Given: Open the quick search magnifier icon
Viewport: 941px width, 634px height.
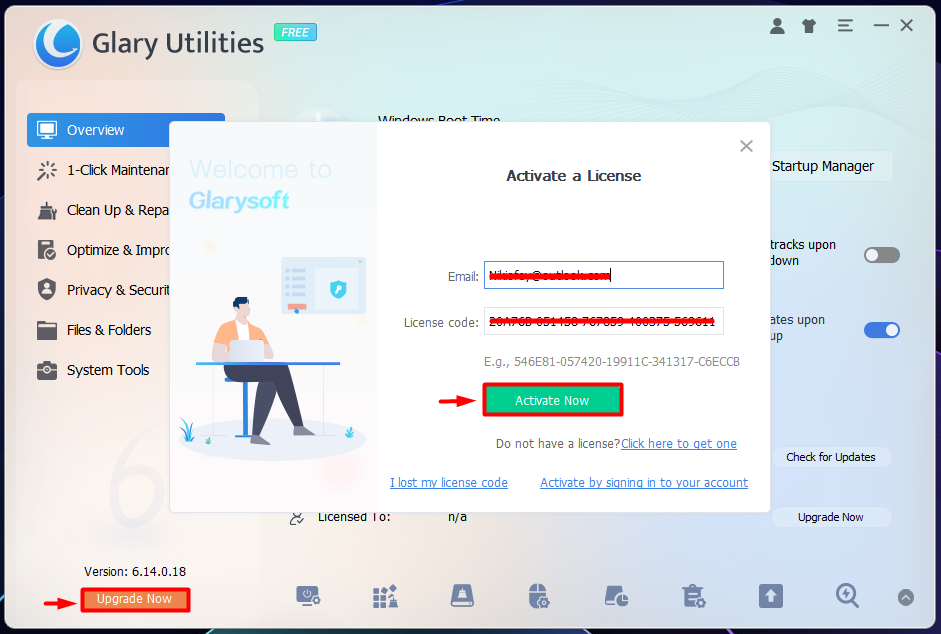Looking at the screenshot, I should click(847, 596).
